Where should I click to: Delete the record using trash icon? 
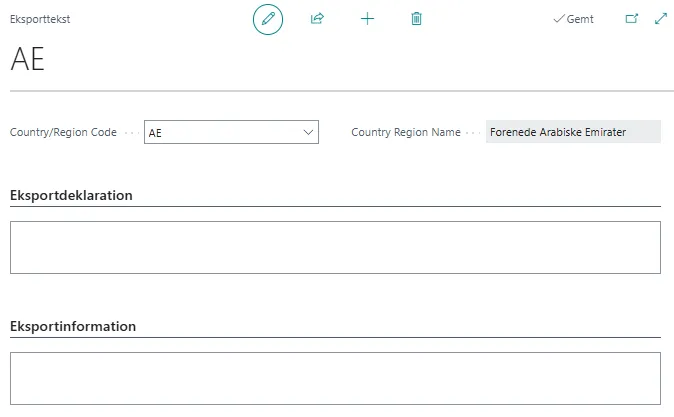coord(417,19)
